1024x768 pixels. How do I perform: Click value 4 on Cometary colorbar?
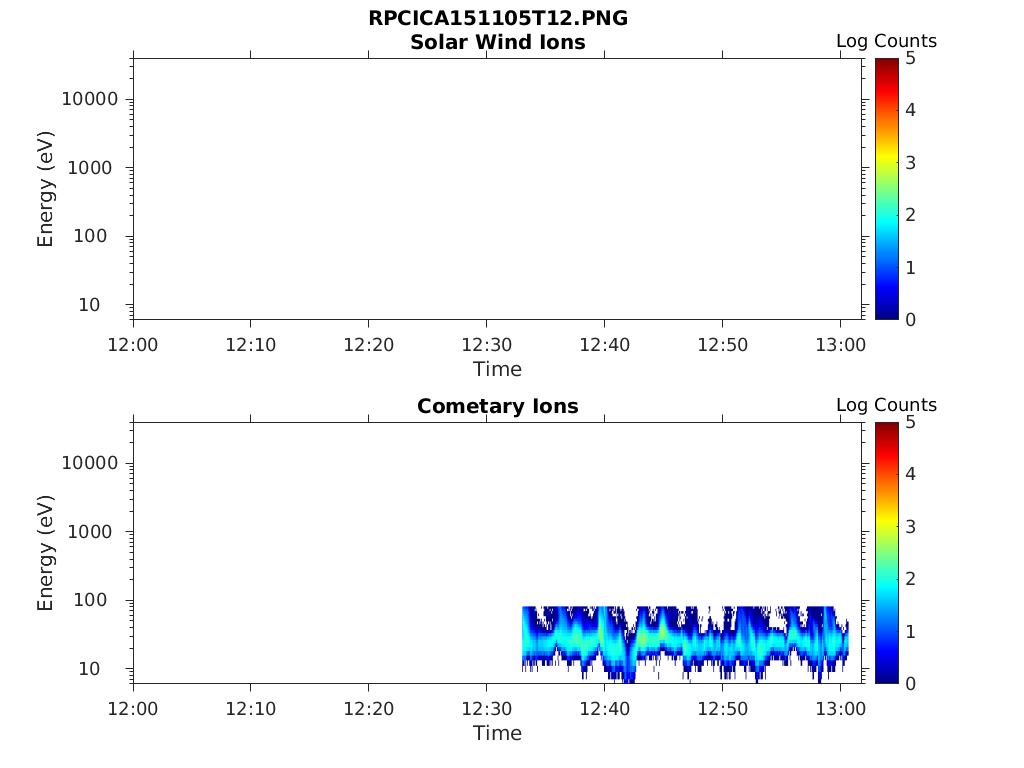[x=910, y=474]
